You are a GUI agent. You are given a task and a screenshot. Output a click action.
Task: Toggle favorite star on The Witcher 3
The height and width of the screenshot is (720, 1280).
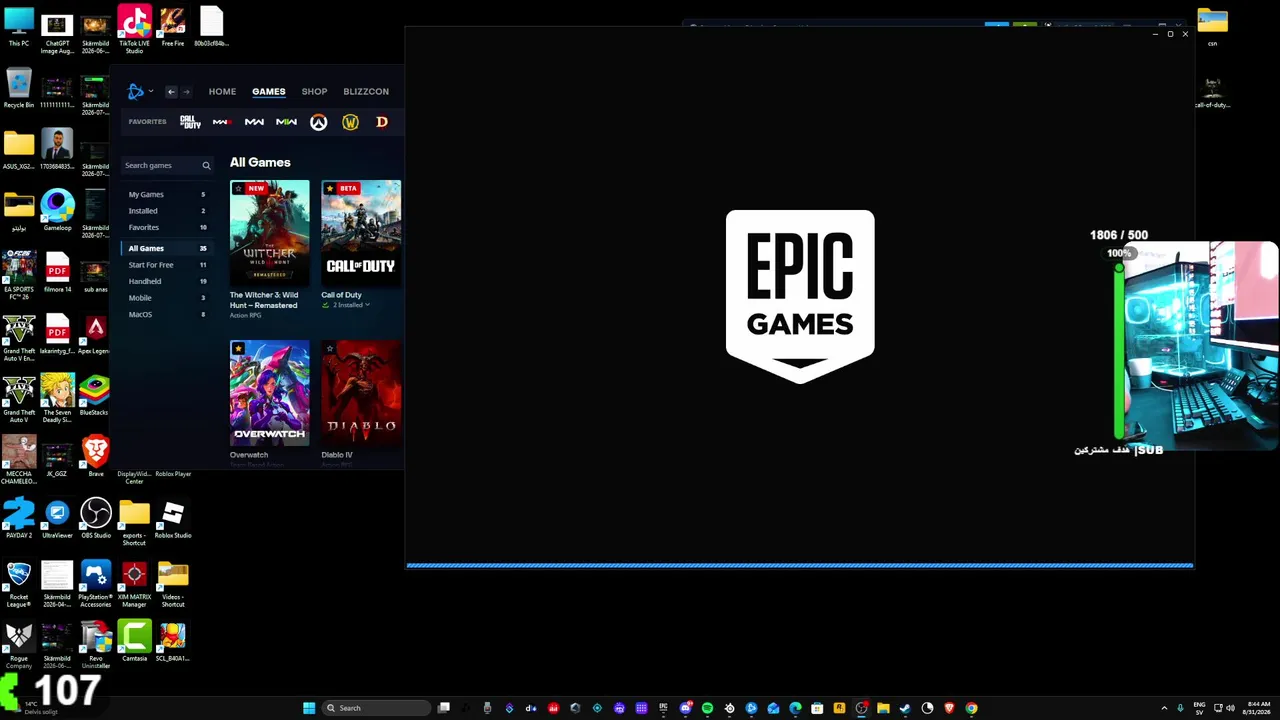238,188
